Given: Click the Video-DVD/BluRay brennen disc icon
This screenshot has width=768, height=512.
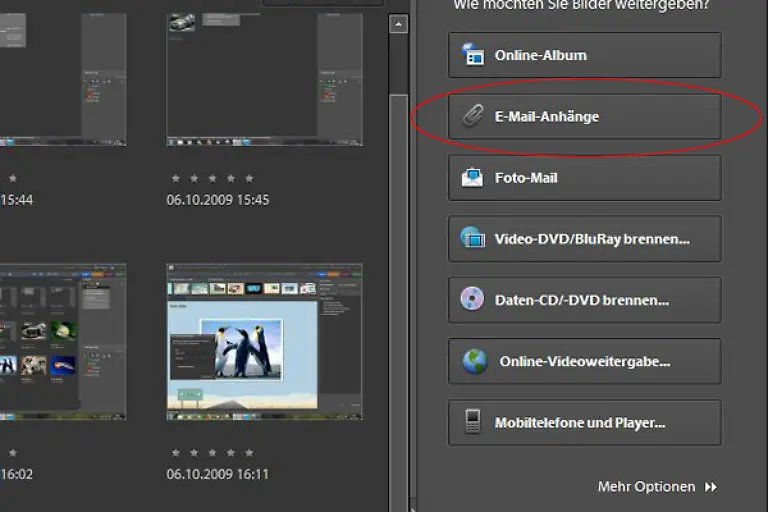Looking at the screenshot, I should [472, 239].
